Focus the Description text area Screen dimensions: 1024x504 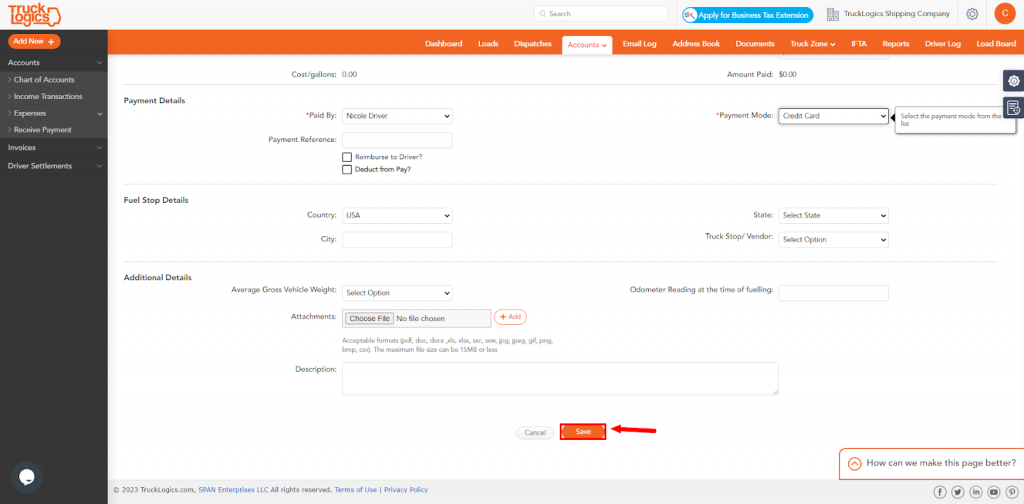tap(560, 379)
